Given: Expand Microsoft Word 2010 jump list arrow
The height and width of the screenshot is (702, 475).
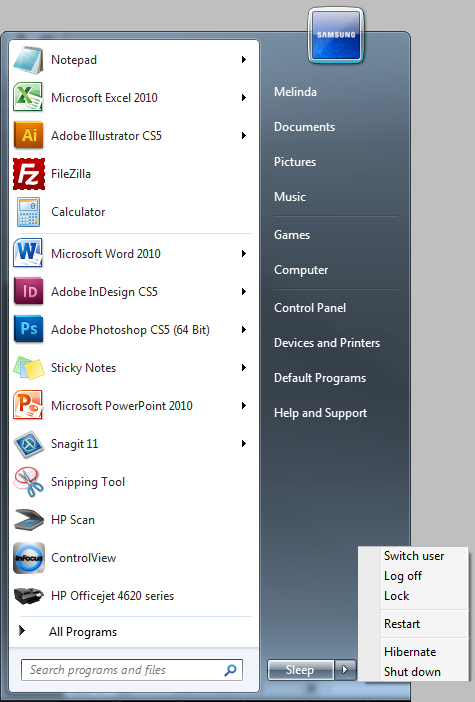Looking at the screenshot, I should click(x=244, y=254).
